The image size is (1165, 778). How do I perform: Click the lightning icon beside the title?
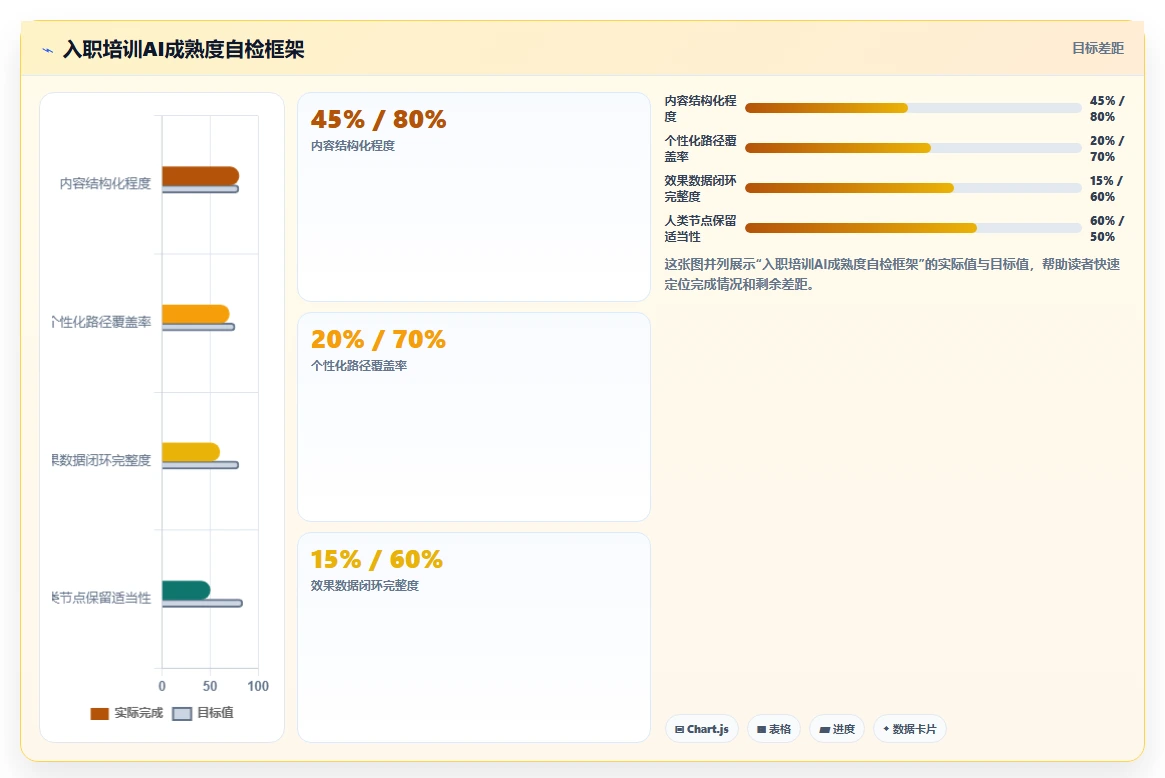tap(48, 51)
